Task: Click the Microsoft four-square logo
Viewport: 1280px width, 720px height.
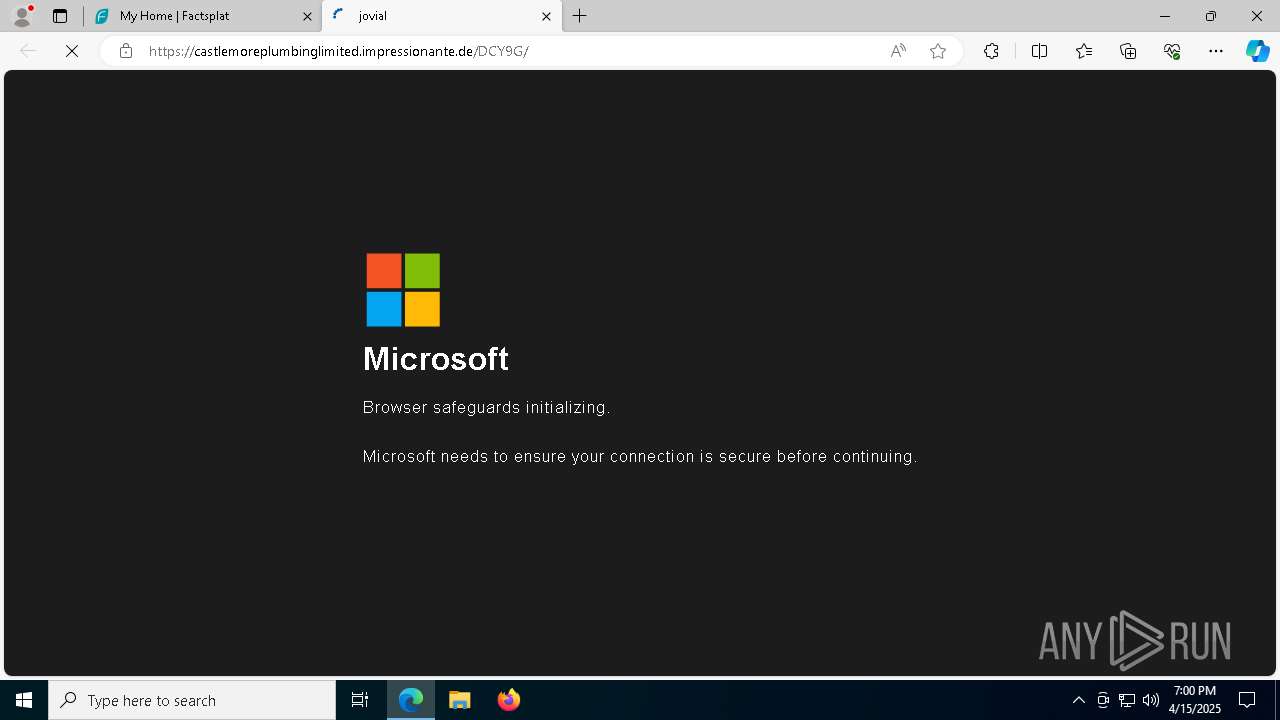Action: tap(403, 290)
